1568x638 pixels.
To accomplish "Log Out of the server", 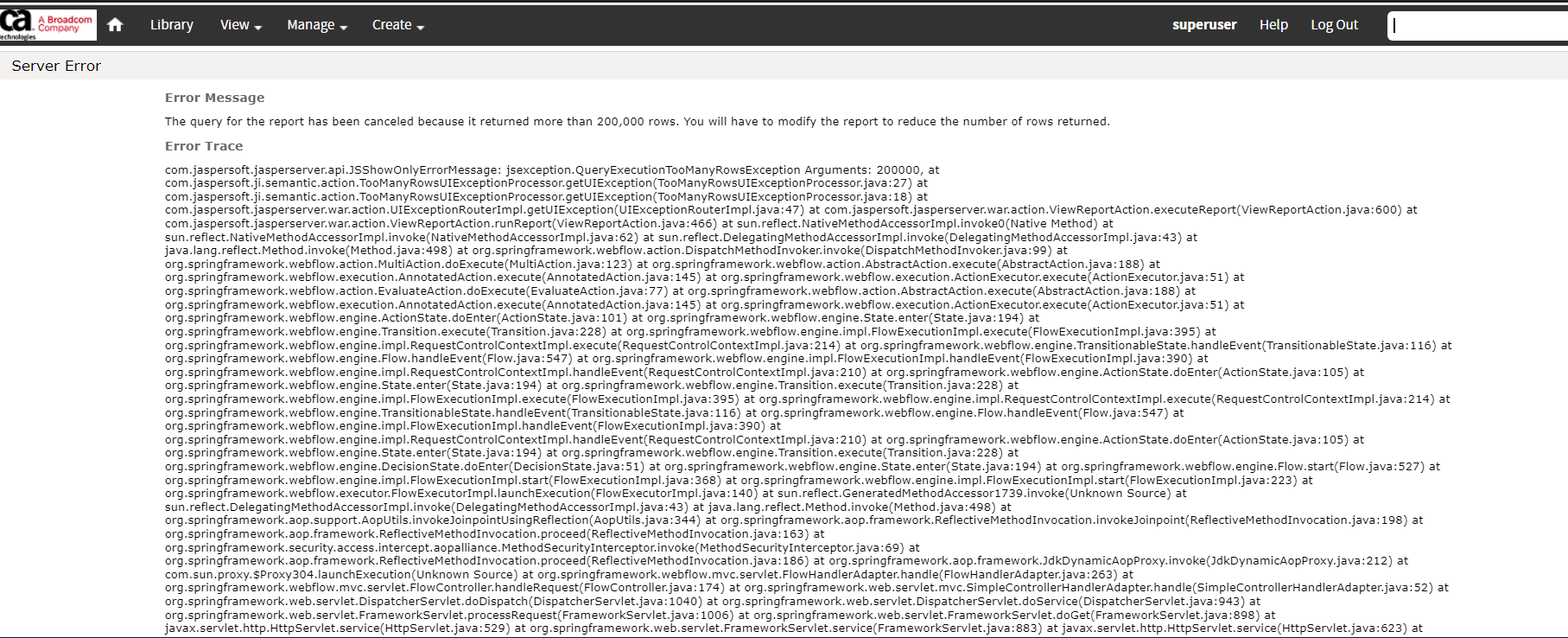I will click(1334, 25).
